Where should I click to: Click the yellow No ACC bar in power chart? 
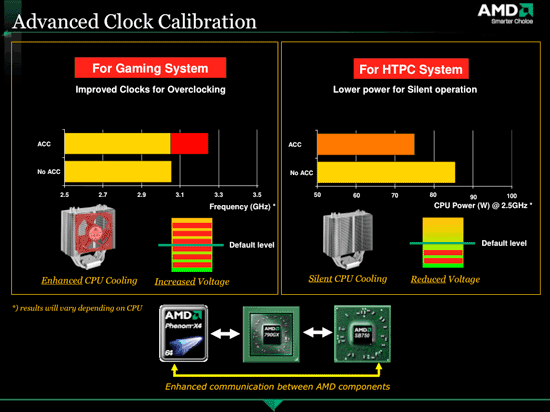(386, 173)
